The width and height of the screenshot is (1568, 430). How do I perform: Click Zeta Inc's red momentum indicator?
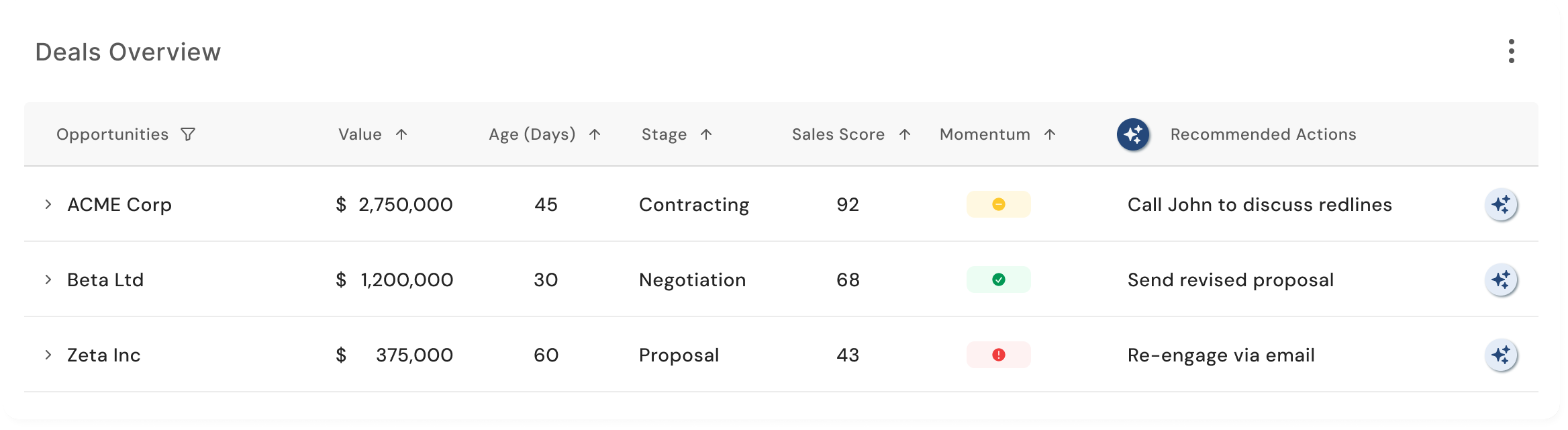(998, 355)
